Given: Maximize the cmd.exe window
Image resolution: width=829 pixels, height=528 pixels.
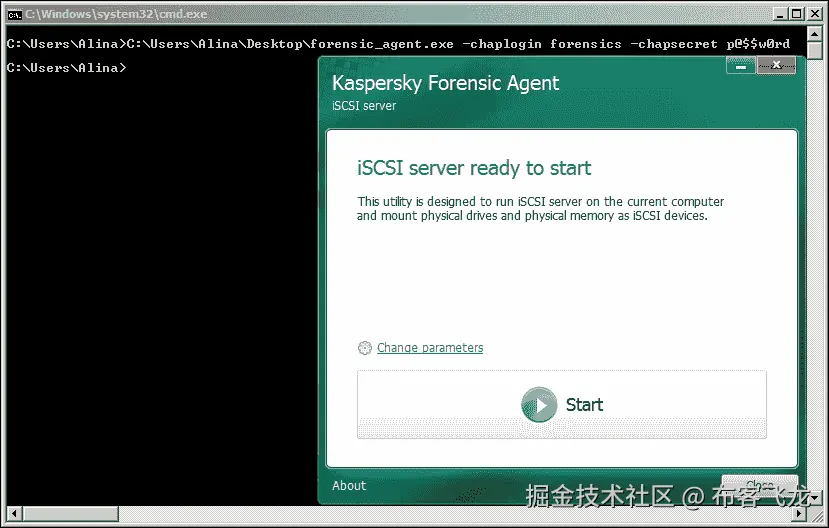Looking at the screenshot, I should pos(797,14).
